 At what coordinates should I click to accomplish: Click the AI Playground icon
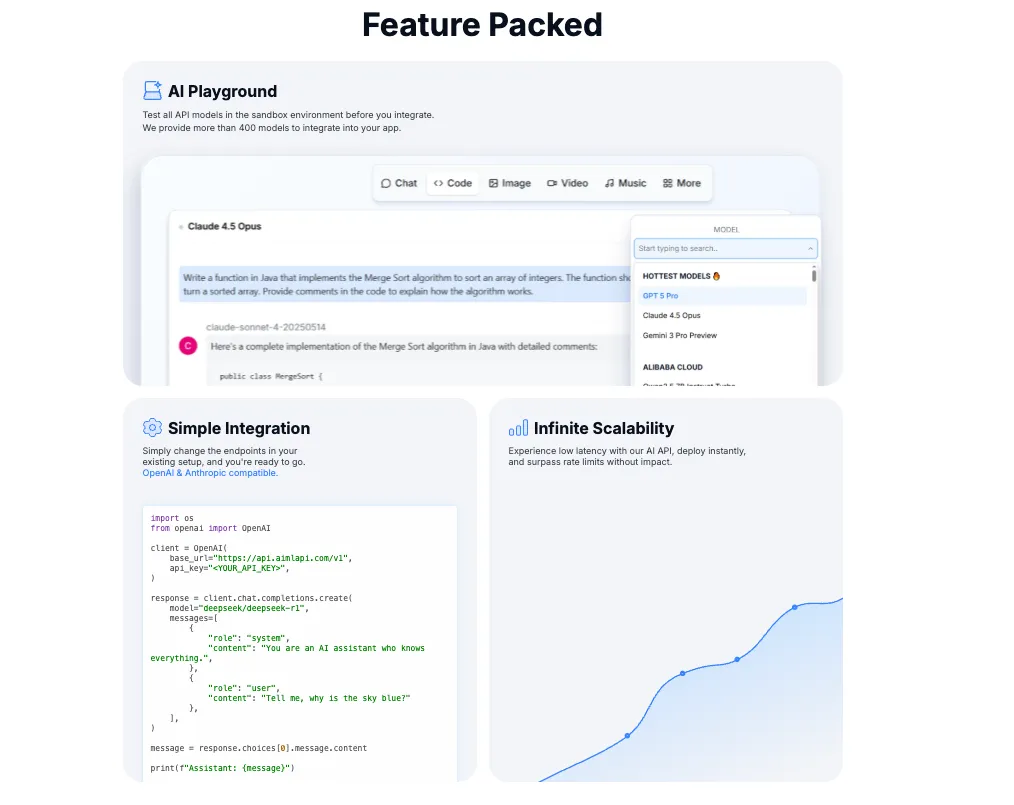[153, 91]
